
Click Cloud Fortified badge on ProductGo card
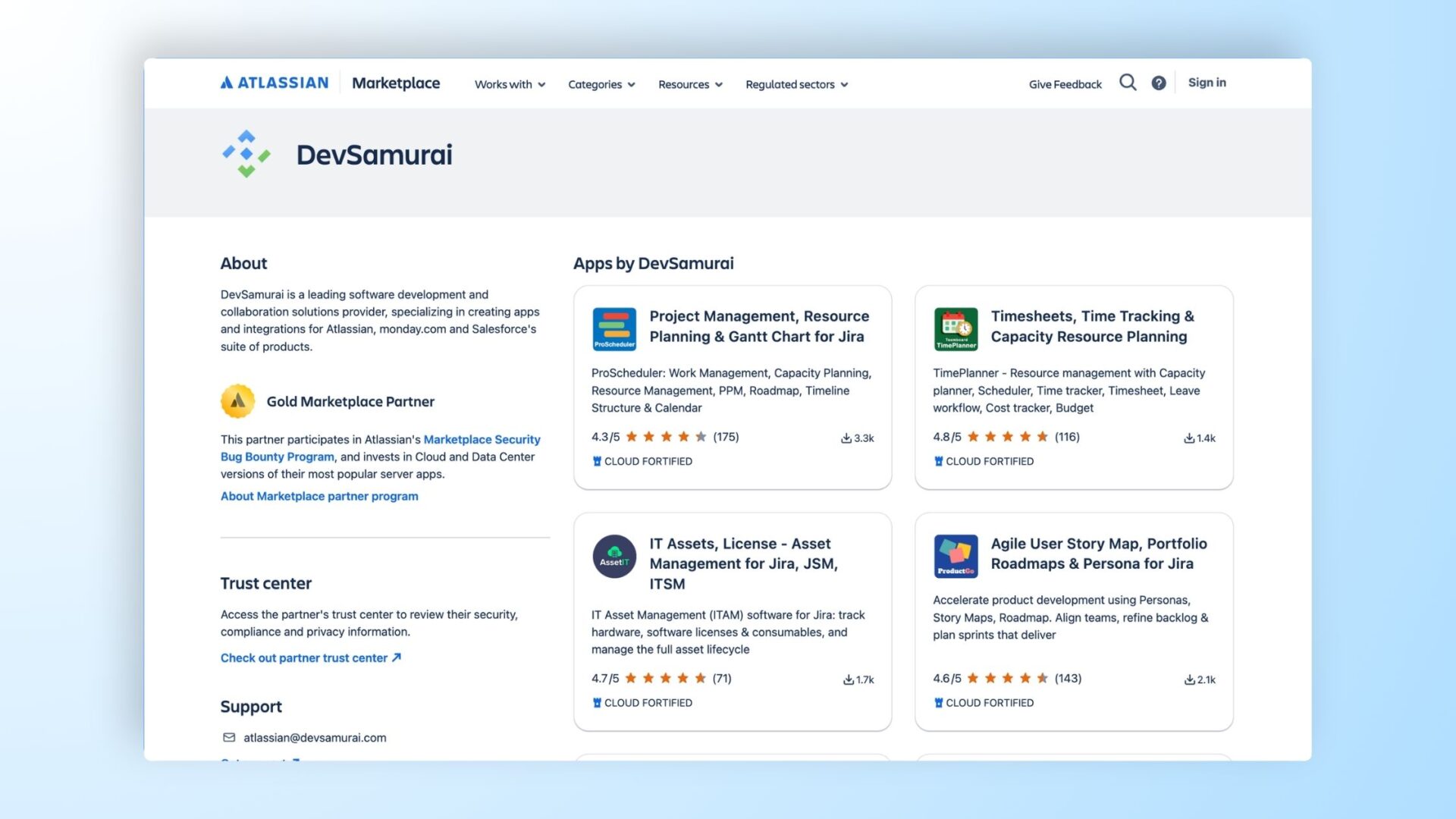pos(984,703)
